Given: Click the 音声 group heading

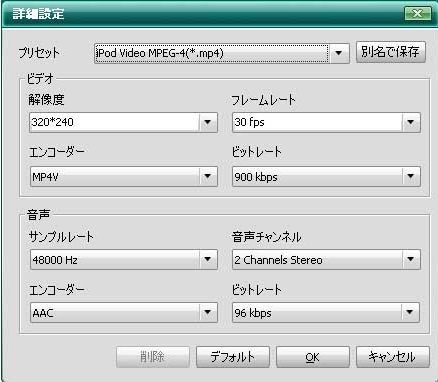Looking at the screenshot, I should coord(39,215).
